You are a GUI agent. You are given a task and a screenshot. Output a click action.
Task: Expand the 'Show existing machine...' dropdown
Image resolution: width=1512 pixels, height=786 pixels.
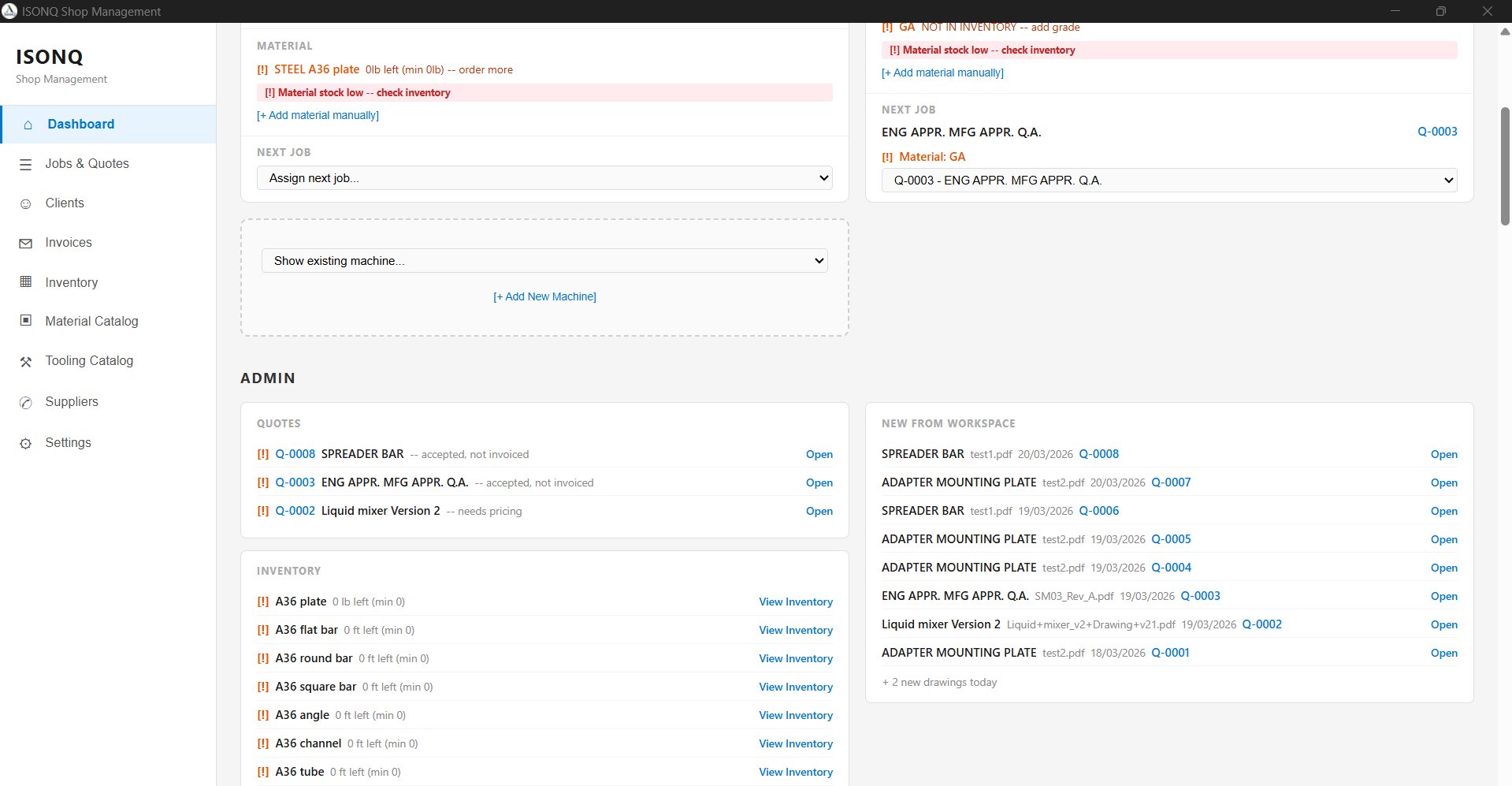point(544,260)
